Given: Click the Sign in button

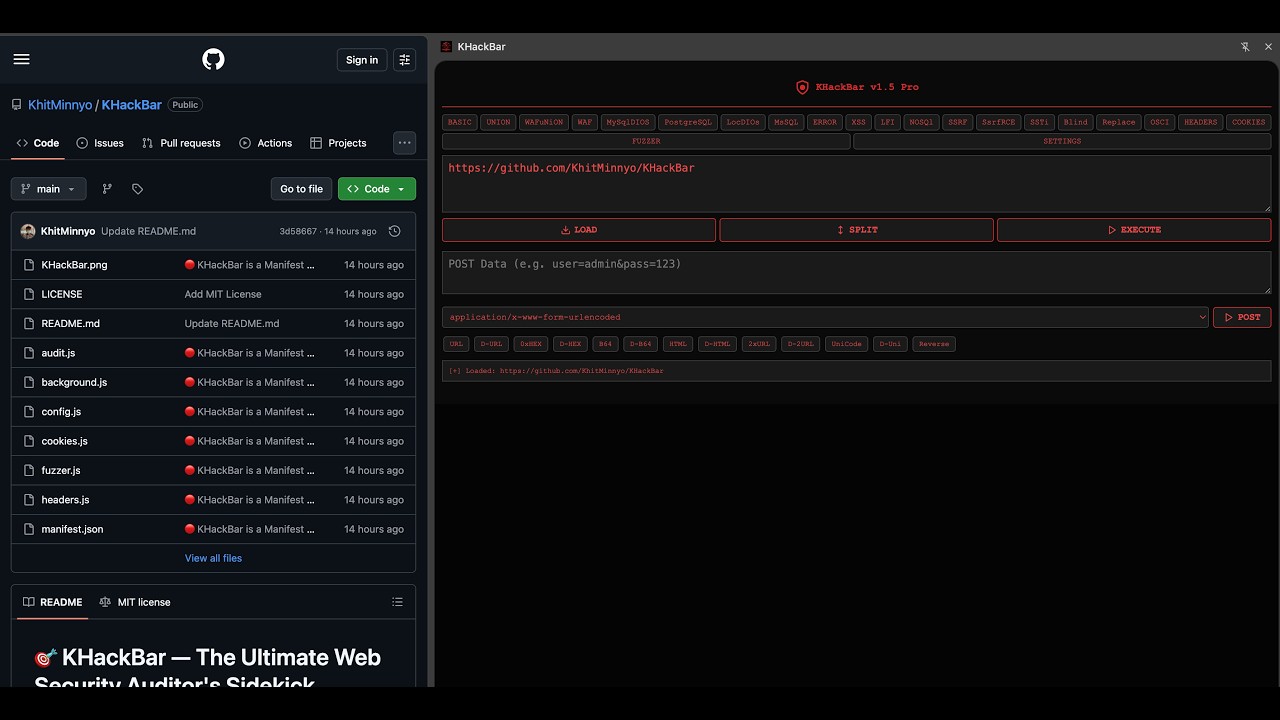Looking at the screenshot, I should point(362,60).
